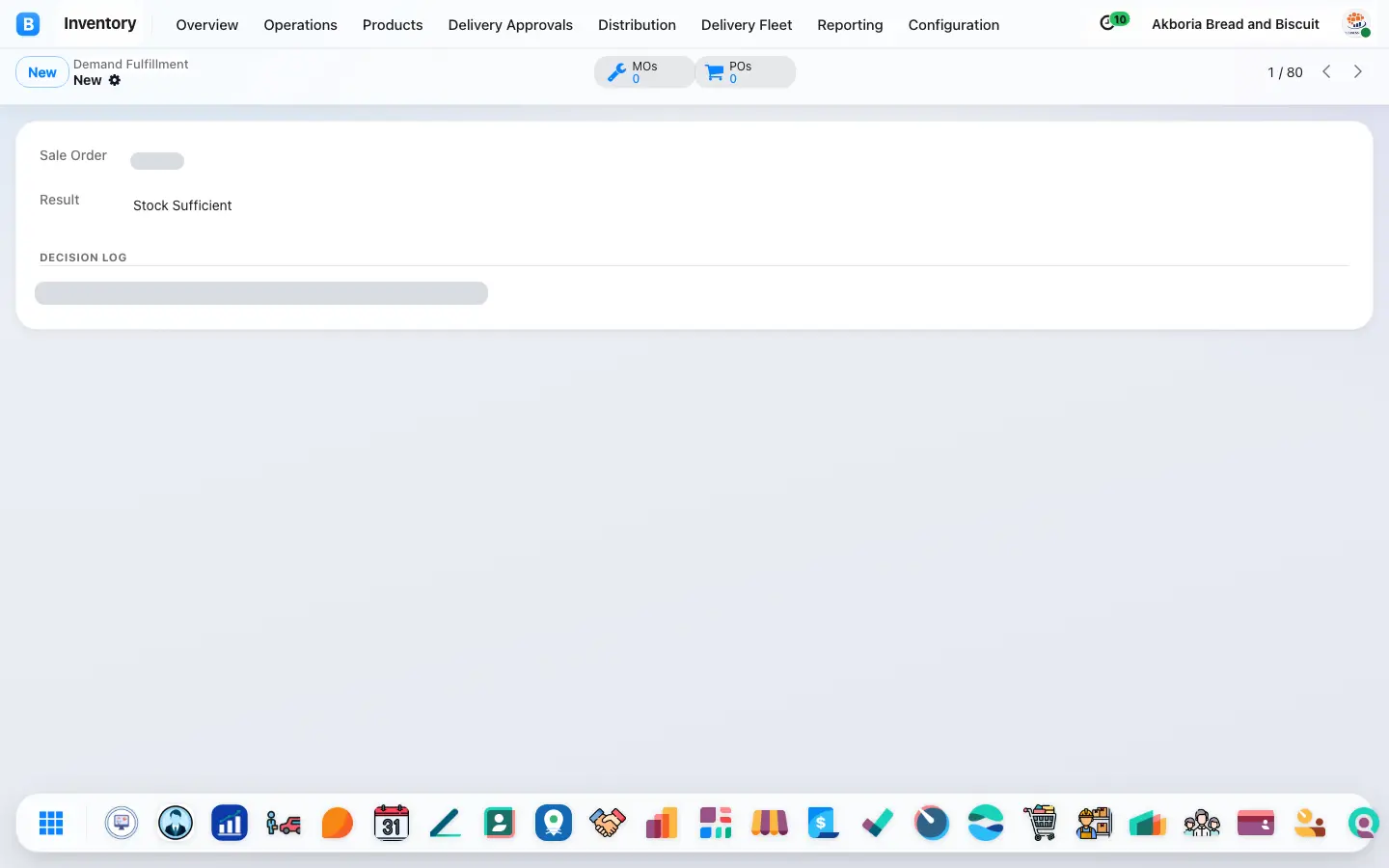Open the shopping cart app in dock

click(1040, 823)
